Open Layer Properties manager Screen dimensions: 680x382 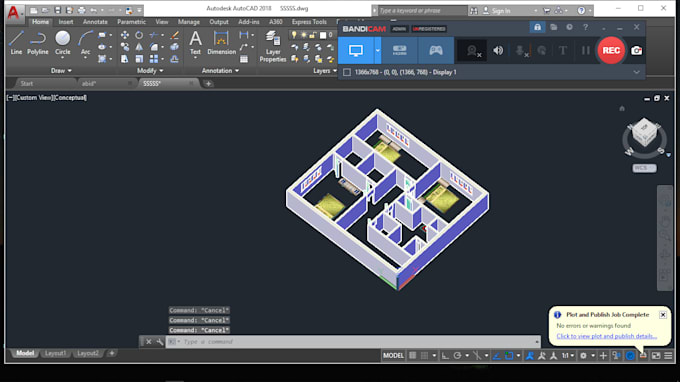click(273, 46)
